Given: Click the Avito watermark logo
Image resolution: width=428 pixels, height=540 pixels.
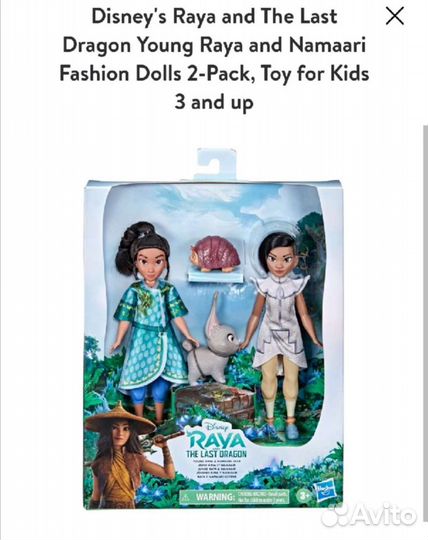Looking at the screenshot, I should point(368,516).
